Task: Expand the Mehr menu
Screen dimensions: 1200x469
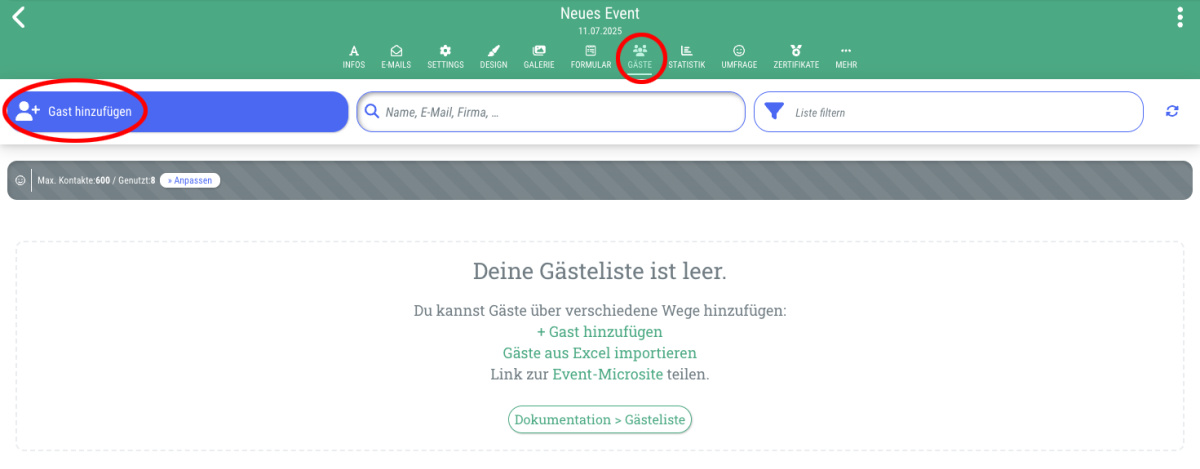Action: [846, 57]
